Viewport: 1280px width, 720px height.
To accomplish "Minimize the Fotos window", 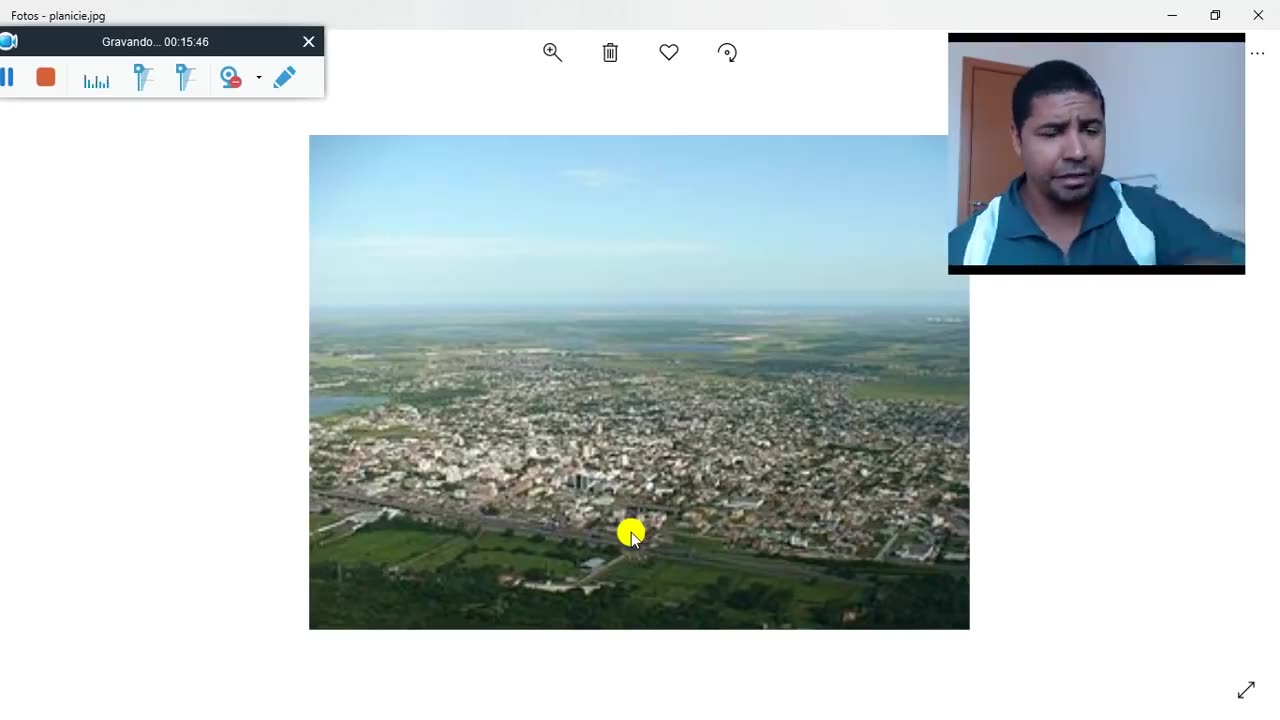I will click(x=1172, y=15).
